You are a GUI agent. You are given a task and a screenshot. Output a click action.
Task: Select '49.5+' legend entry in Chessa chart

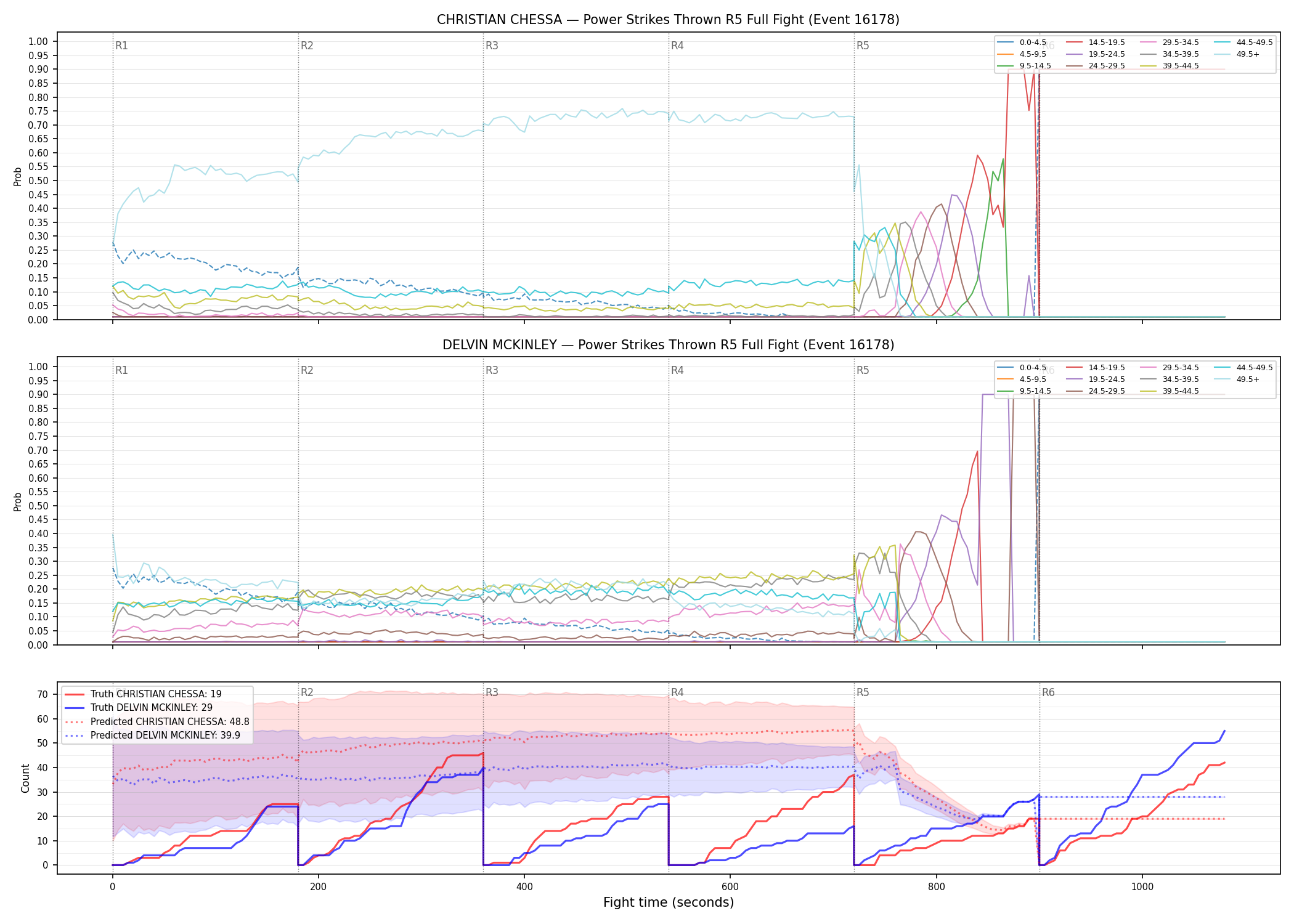coord(1237,54)
